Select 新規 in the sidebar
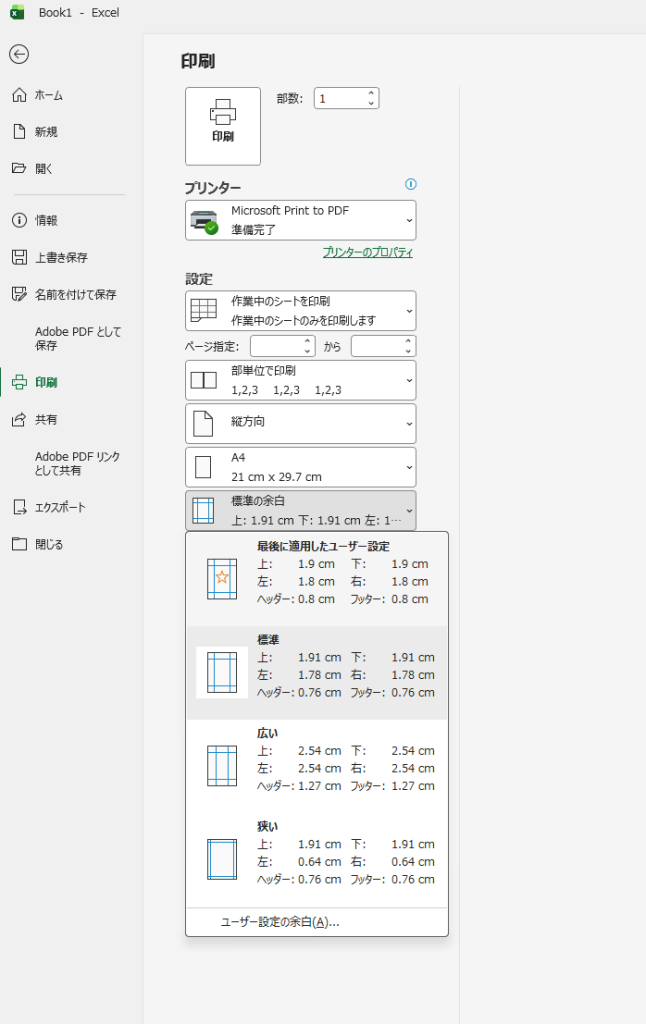This screenshot has height=1024, width=646. pos(46,132)
